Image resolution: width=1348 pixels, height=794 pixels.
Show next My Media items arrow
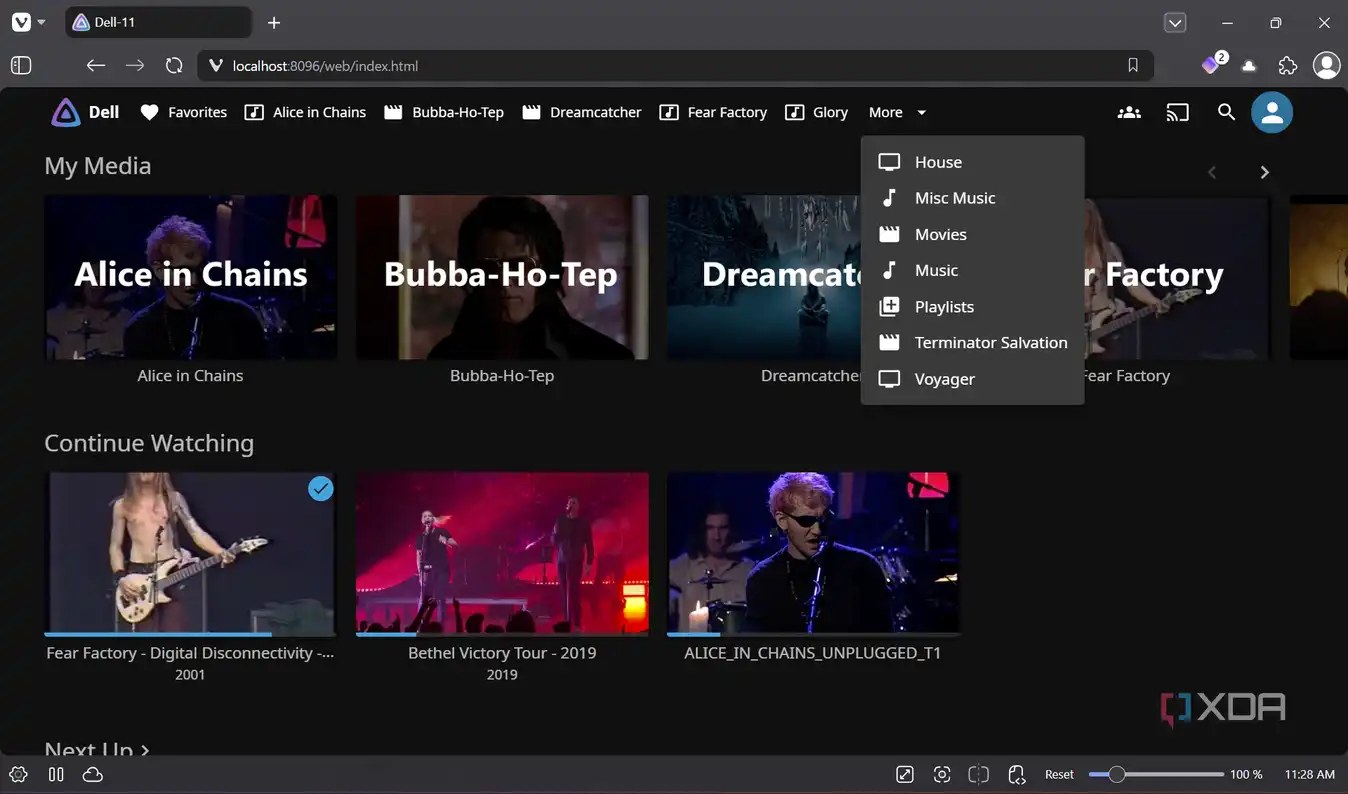pyautogui.click(x=1264, y=172)
